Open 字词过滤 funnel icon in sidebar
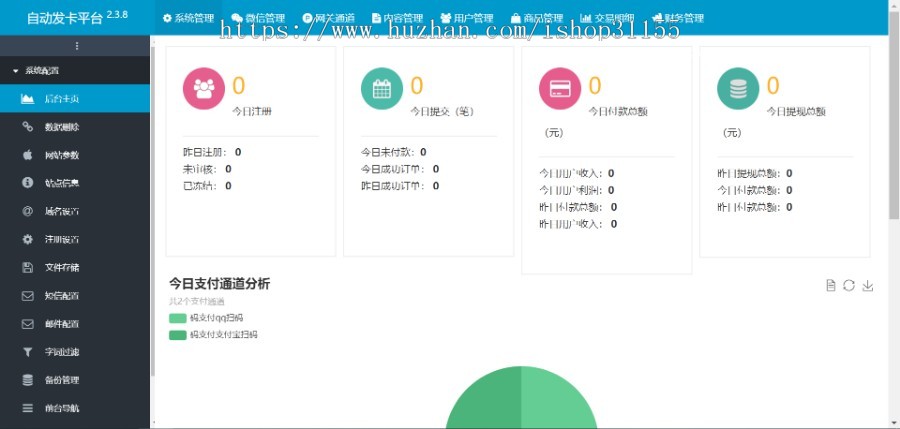 pyautogui.click(x=28, y=352)
